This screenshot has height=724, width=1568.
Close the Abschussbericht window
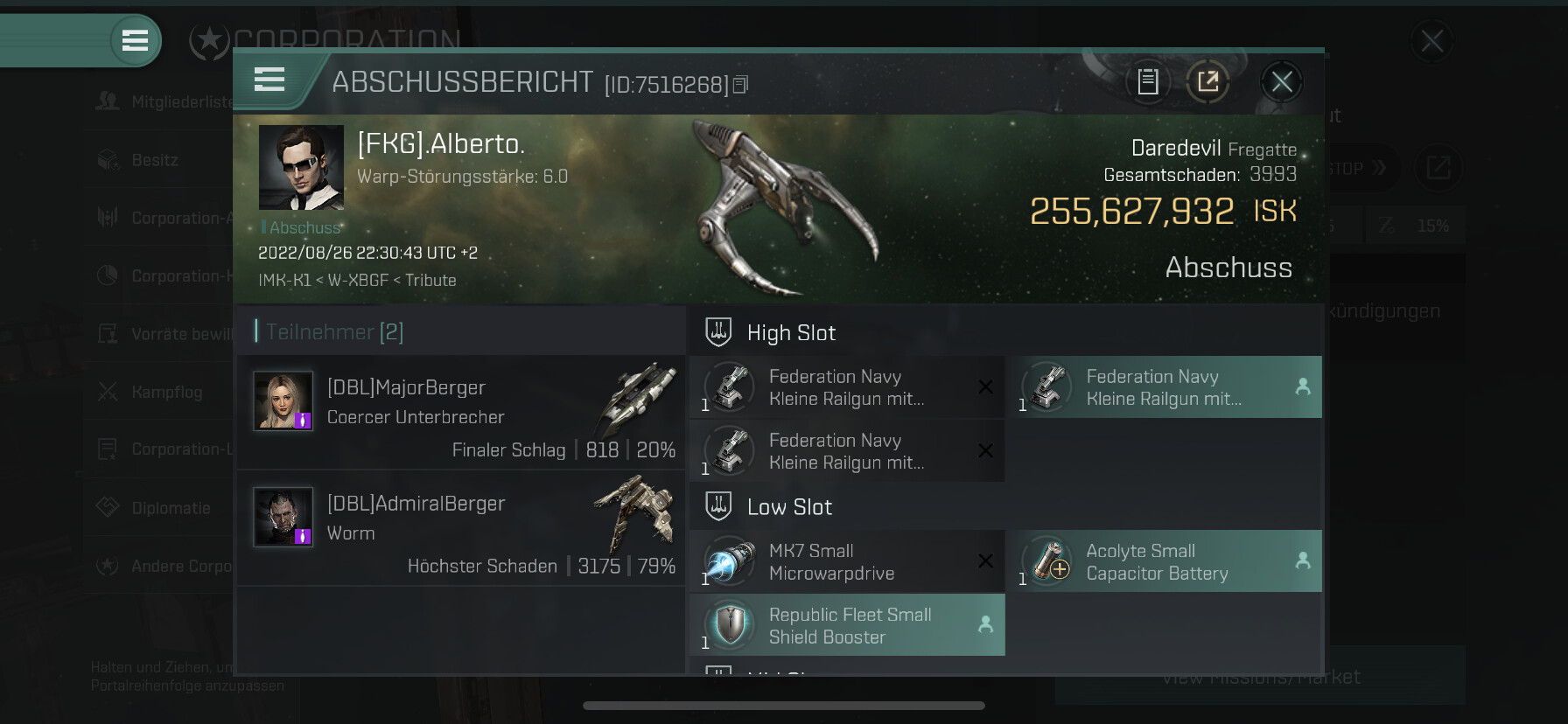[1282, 82]
